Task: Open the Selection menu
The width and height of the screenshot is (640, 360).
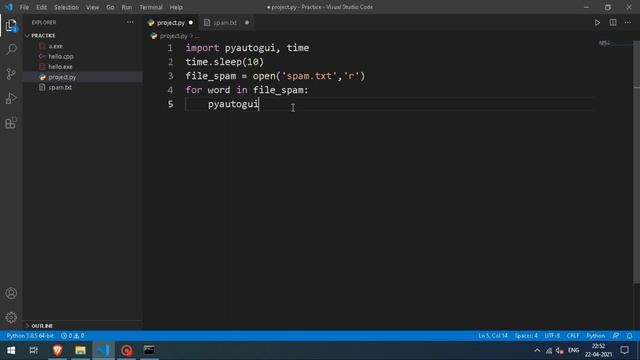Action: click(x=66, y=7)
